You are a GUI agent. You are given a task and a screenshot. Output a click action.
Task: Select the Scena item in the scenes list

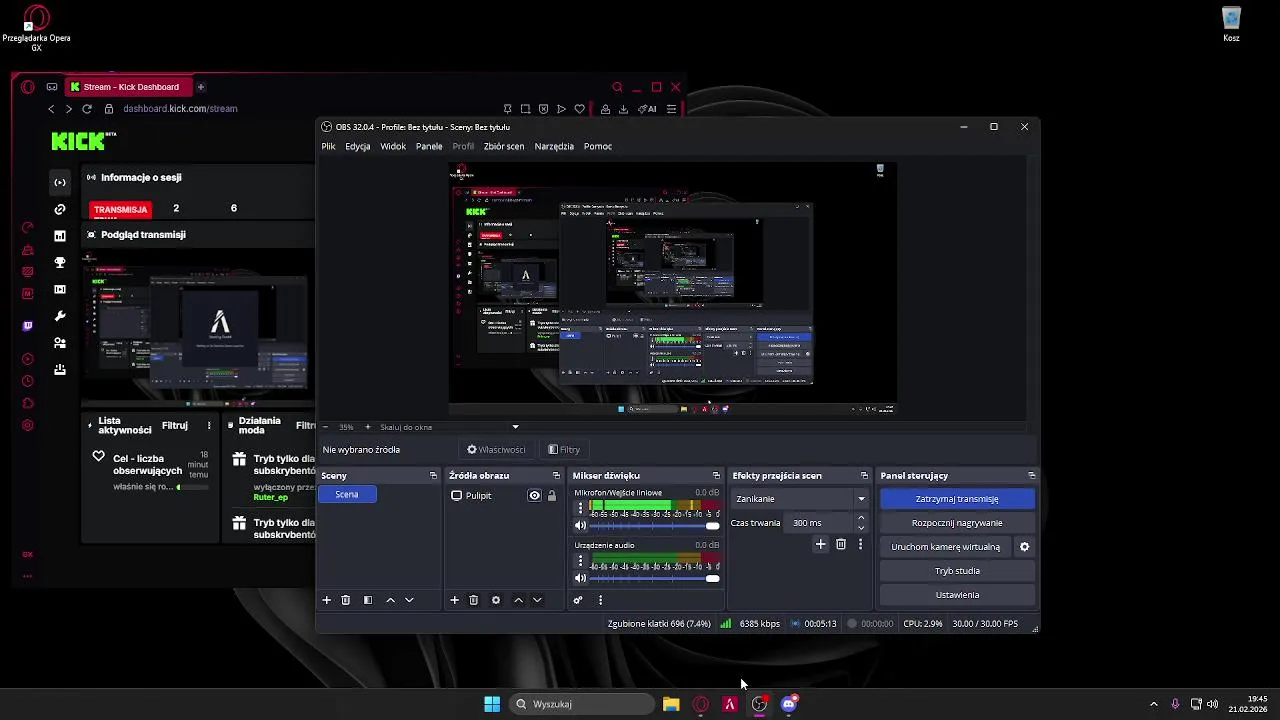click(347, 494)
